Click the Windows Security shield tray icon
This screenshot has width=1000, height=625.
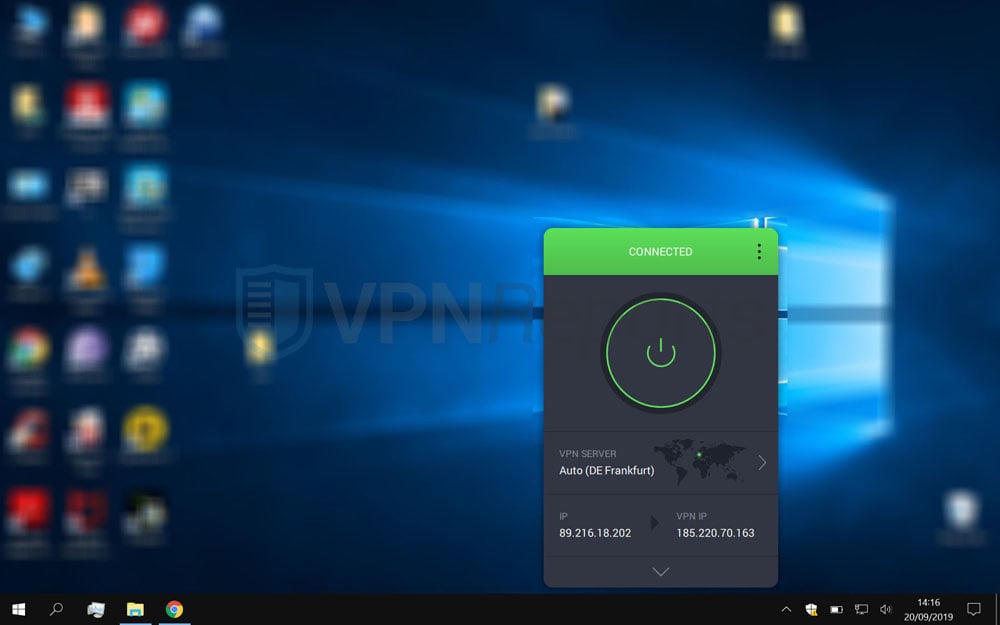point(811,609)
